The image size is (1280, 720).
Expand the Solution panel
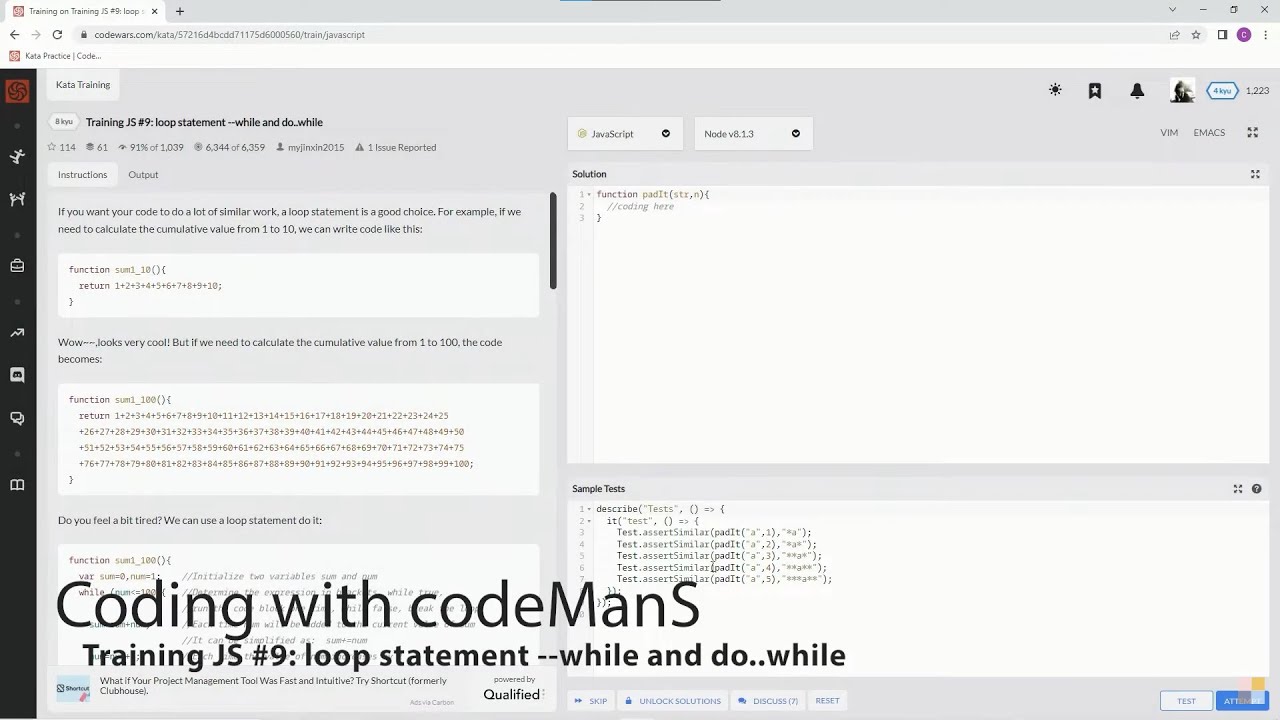coord(1255,174)
